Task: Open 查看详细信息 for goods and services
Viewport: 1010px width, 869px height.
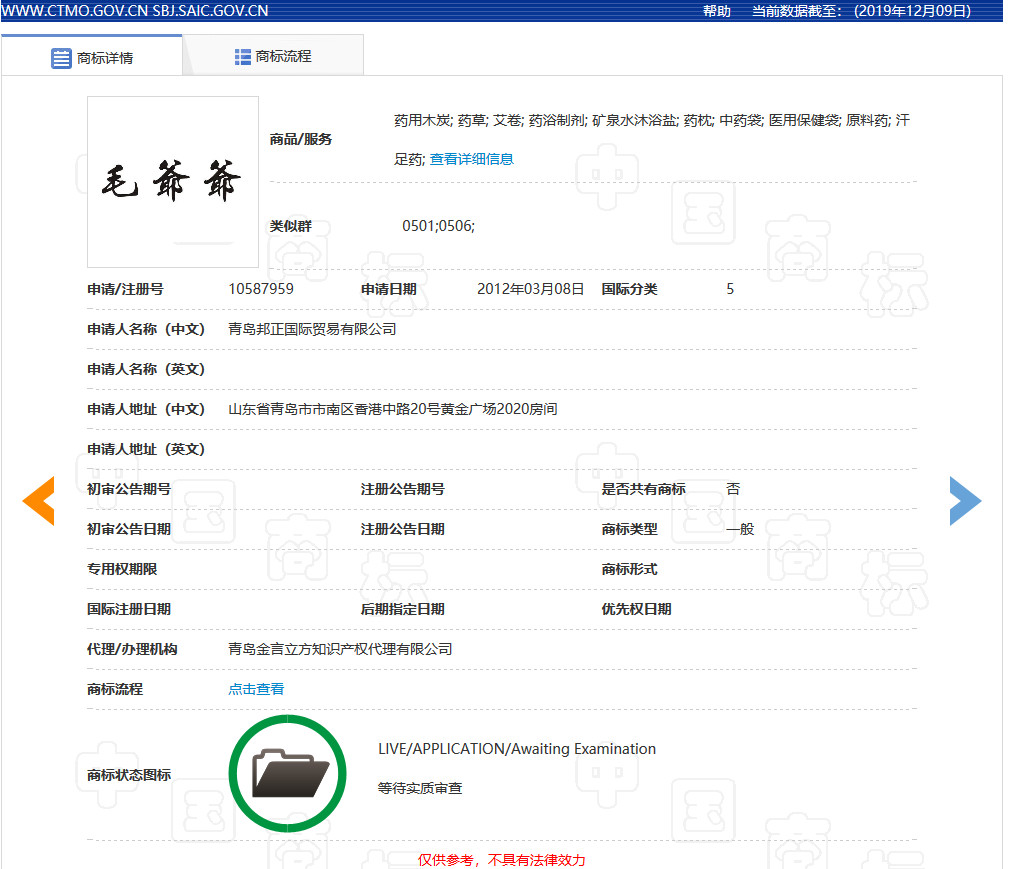Action: point(472,159)
